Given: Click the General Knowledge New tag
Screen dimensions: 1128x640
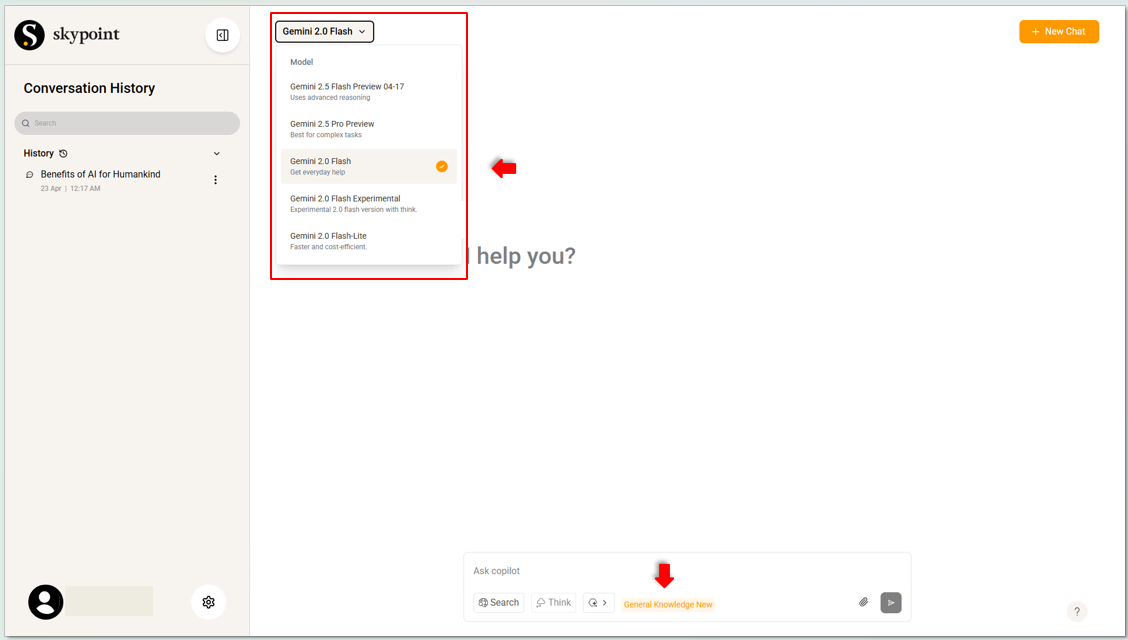Looking at the screenshot, I should (668, 604).
